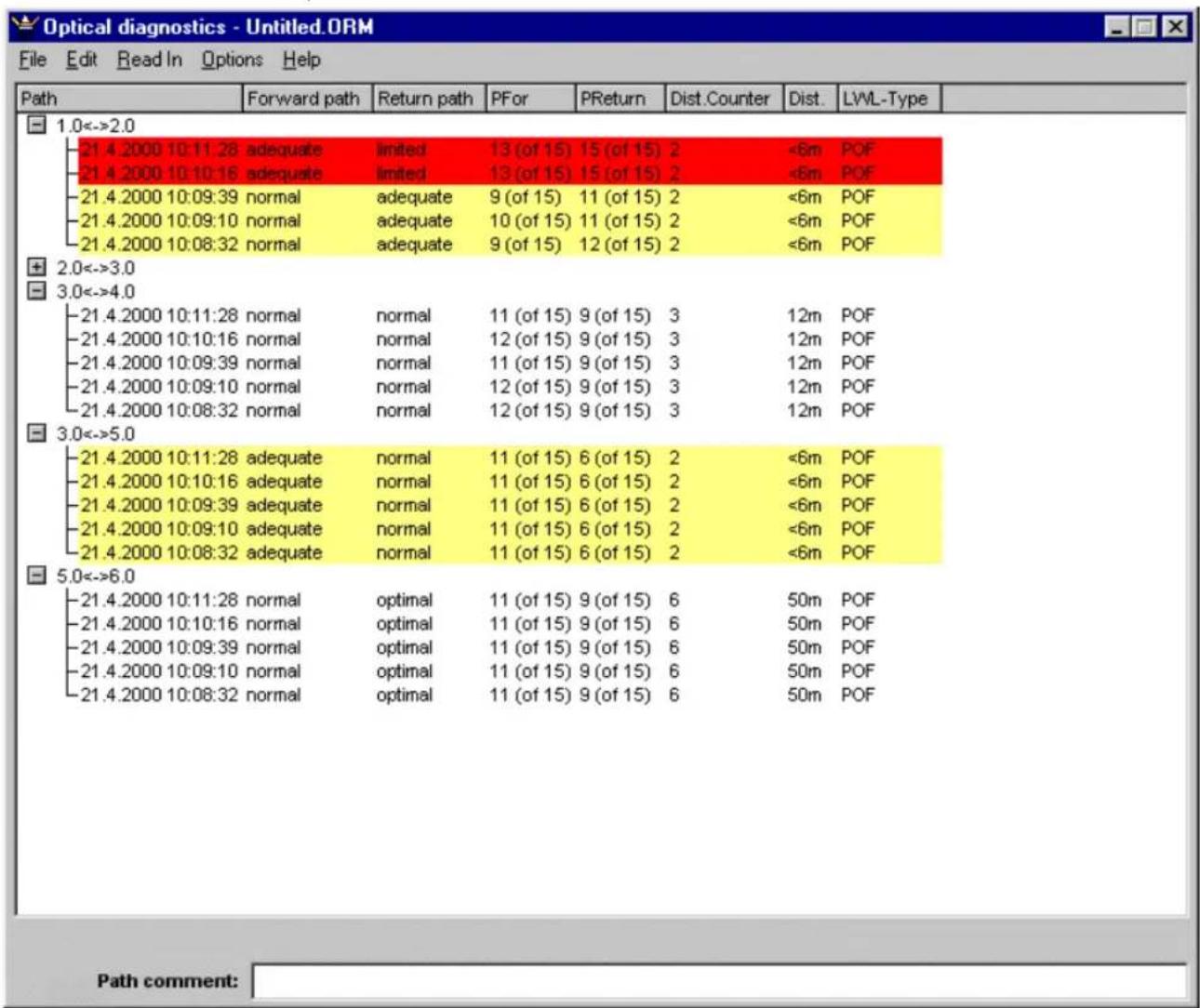The image size is (1200, 1008).
Task: Open the Options menu
Action: [x=233, y=60]
